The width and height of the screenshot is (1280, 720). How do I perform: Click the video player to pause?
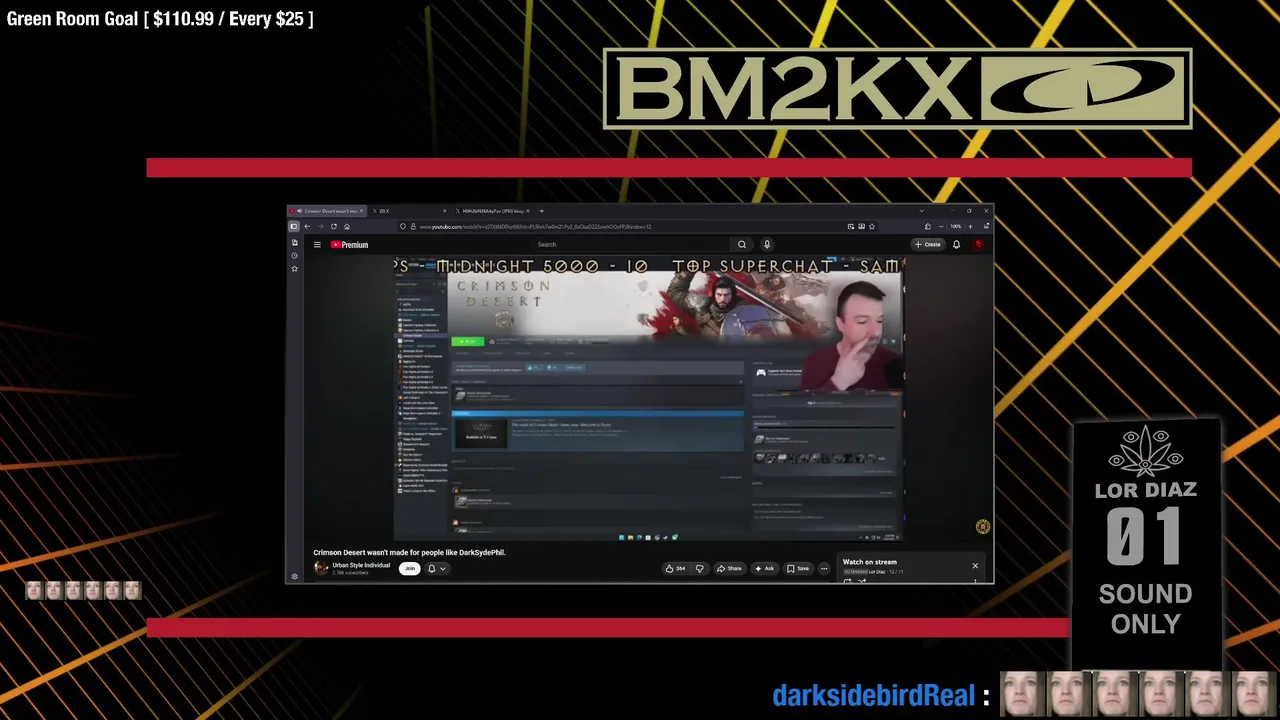(x=648, y=399)
